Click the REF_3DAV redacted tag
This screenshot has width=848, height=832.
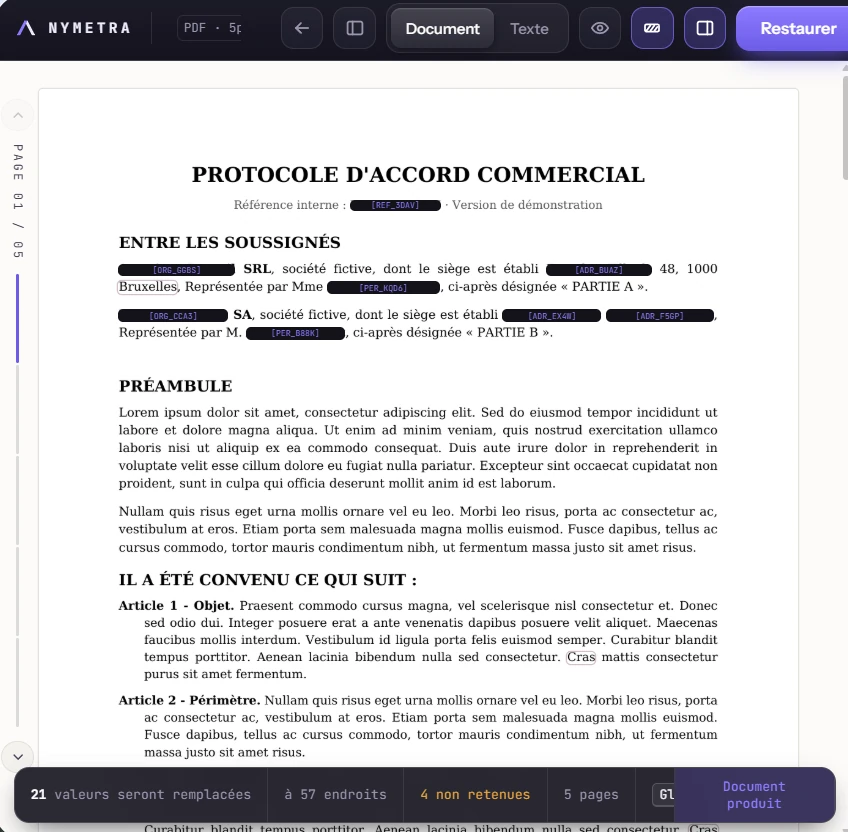[x=395, y=206]
